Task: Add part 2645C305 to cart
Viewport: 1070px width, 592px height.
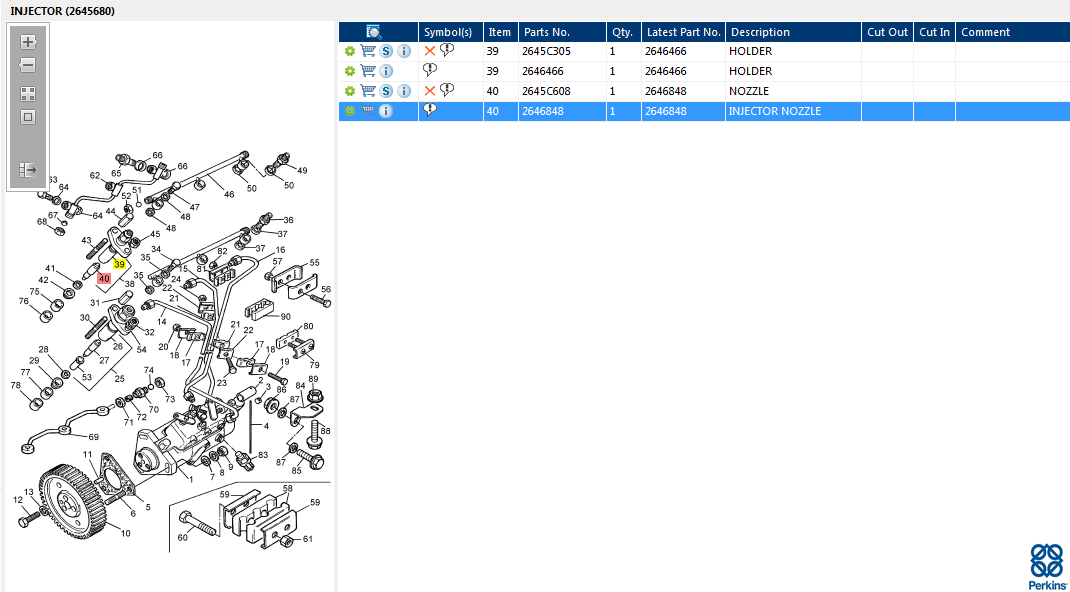Action: pos(368,51)
